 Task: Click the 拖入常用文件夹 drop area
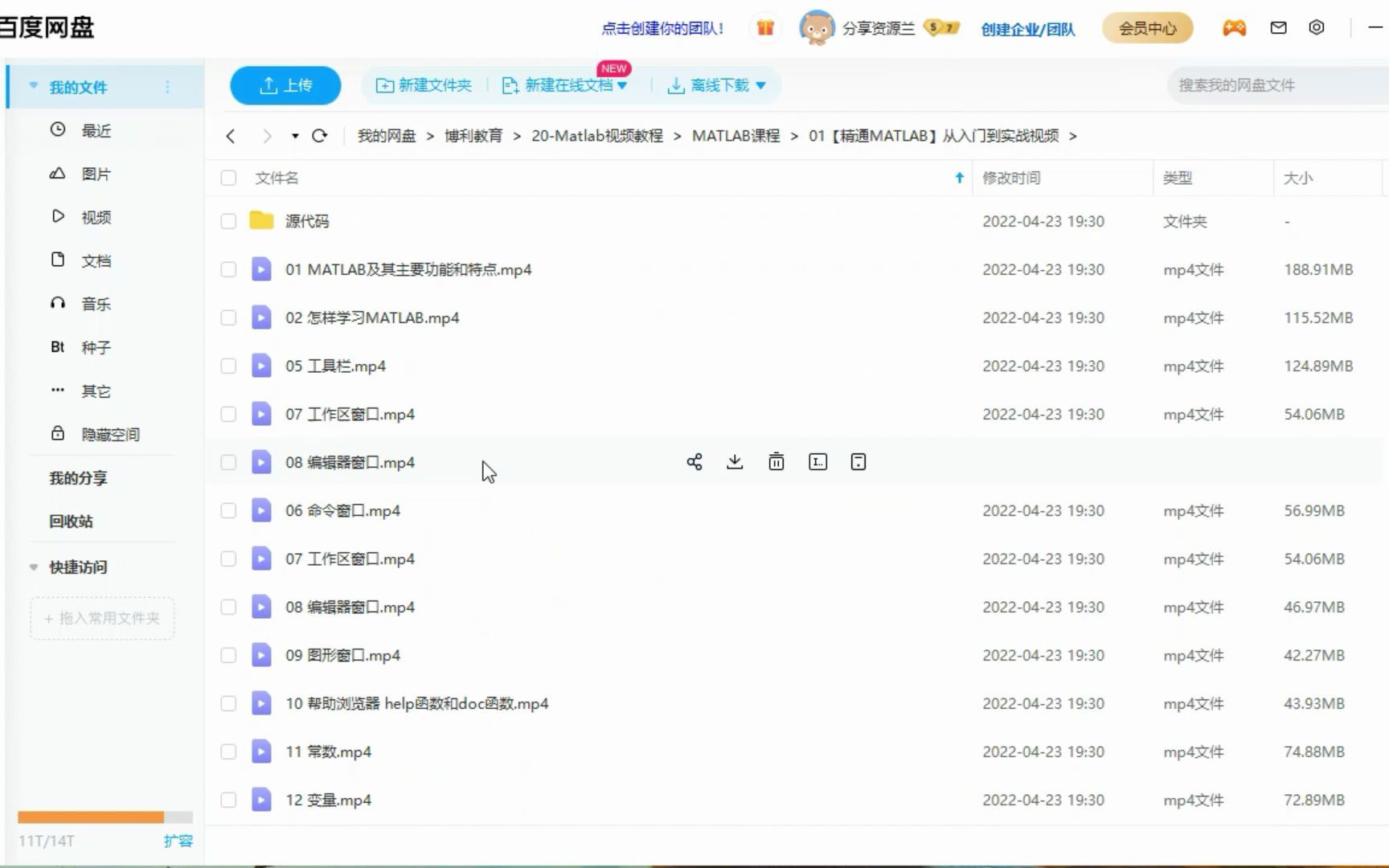pyautogui.click(x=102, y=618)
